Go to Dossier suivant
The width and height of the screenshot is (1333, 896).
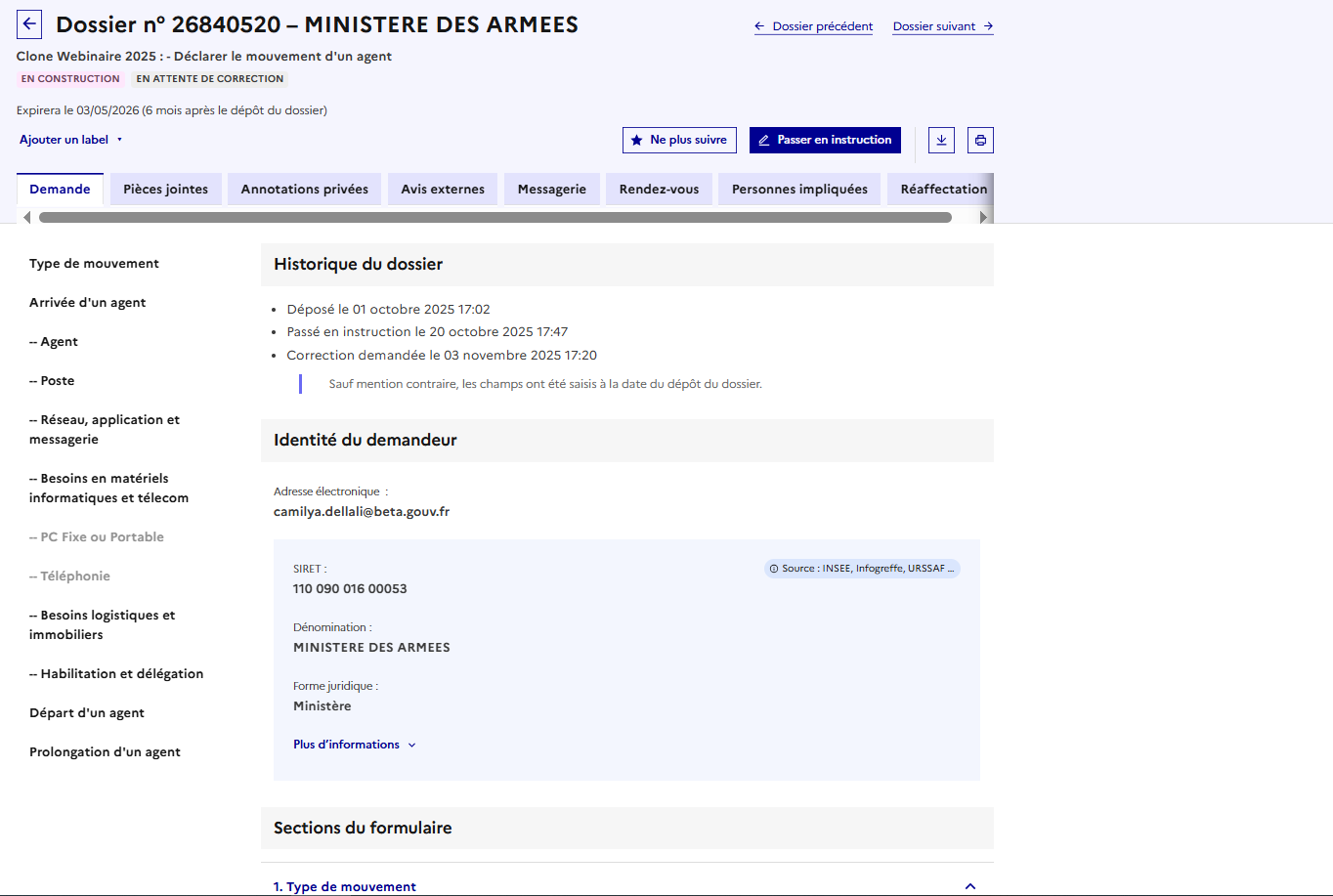(942, 26)
